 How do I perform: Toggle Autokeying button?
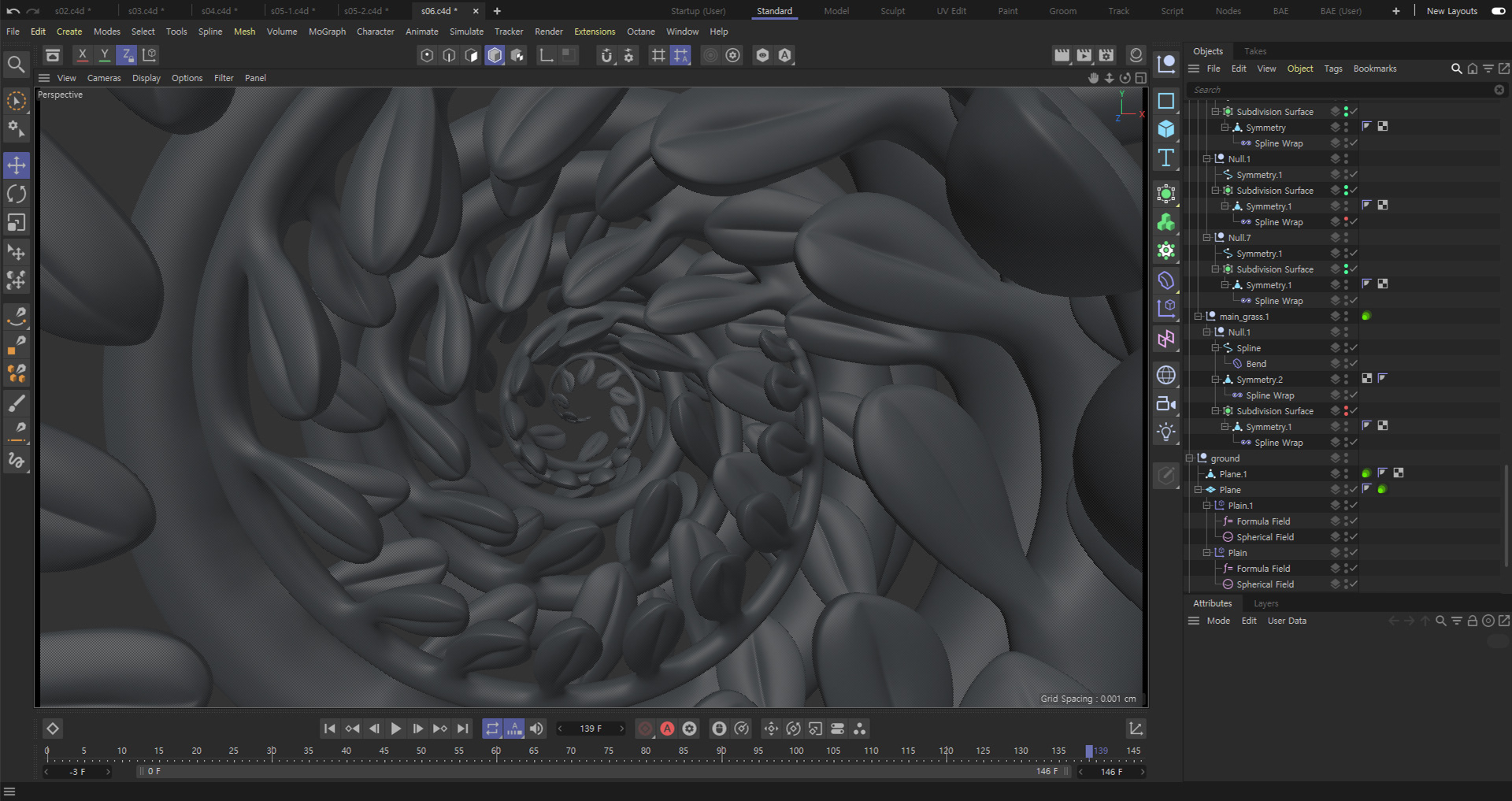click(667, 729)
